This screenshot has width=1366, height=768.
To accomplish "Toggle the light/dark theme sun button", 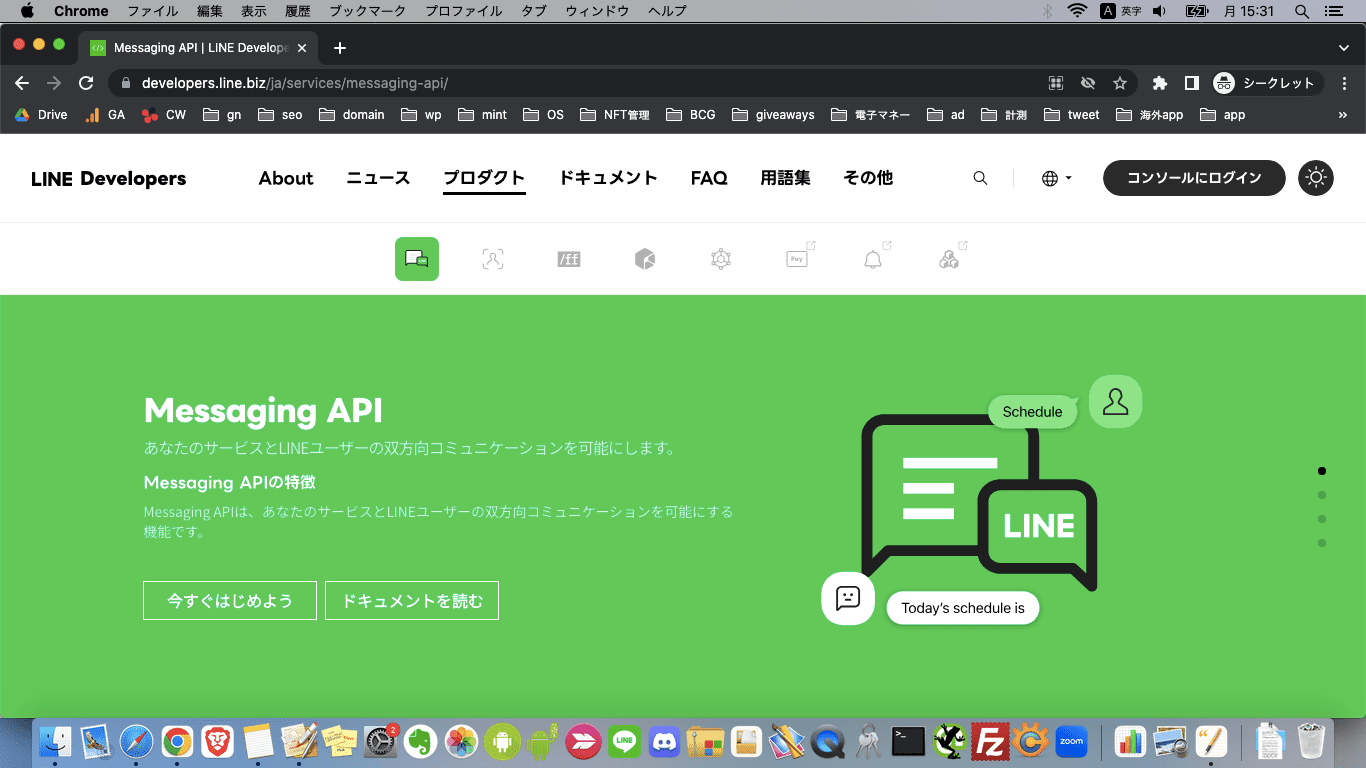I will tap(1316, 178).
